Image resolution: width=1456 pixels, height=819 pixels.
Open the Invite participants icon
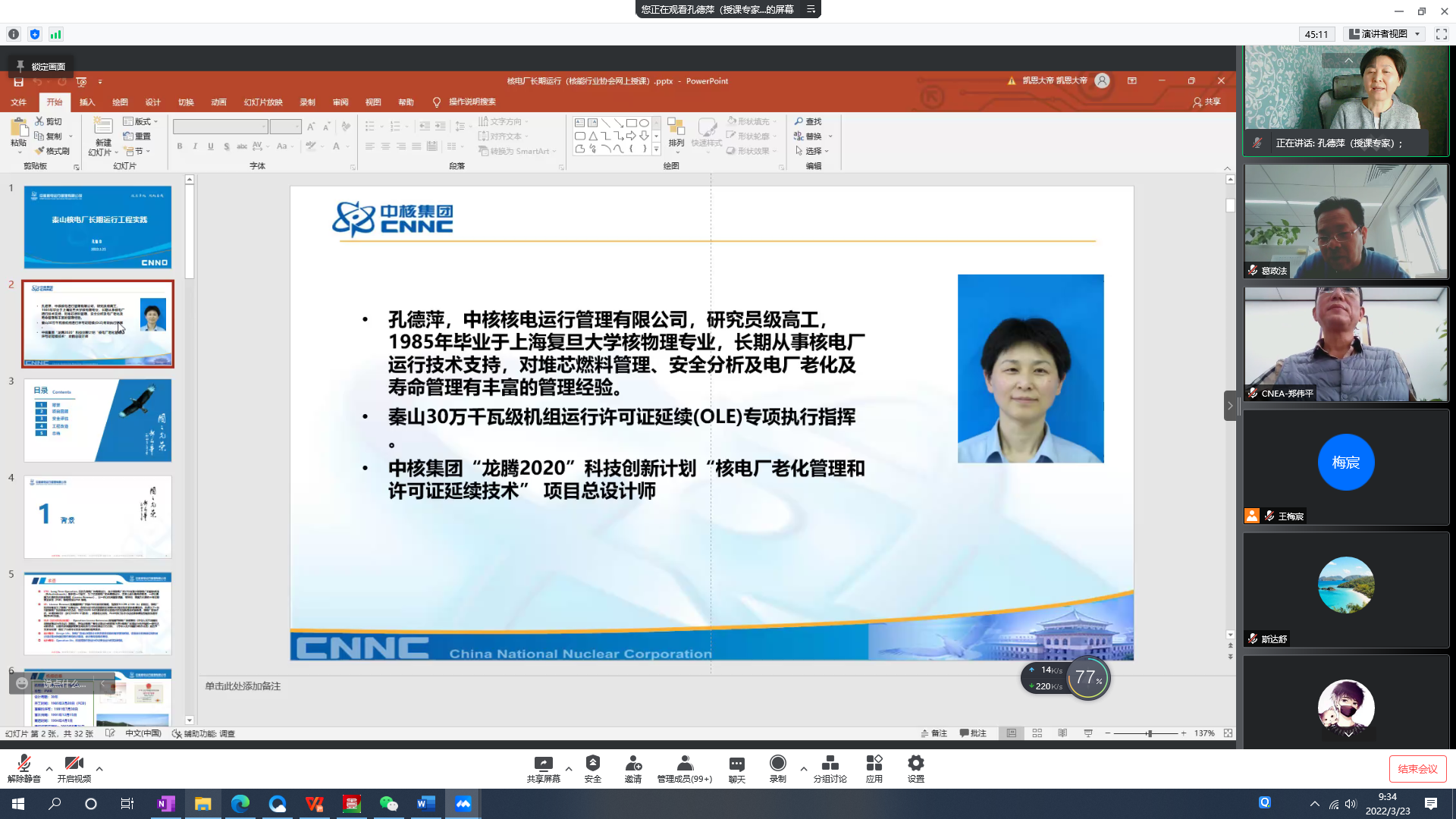[633, 764]
